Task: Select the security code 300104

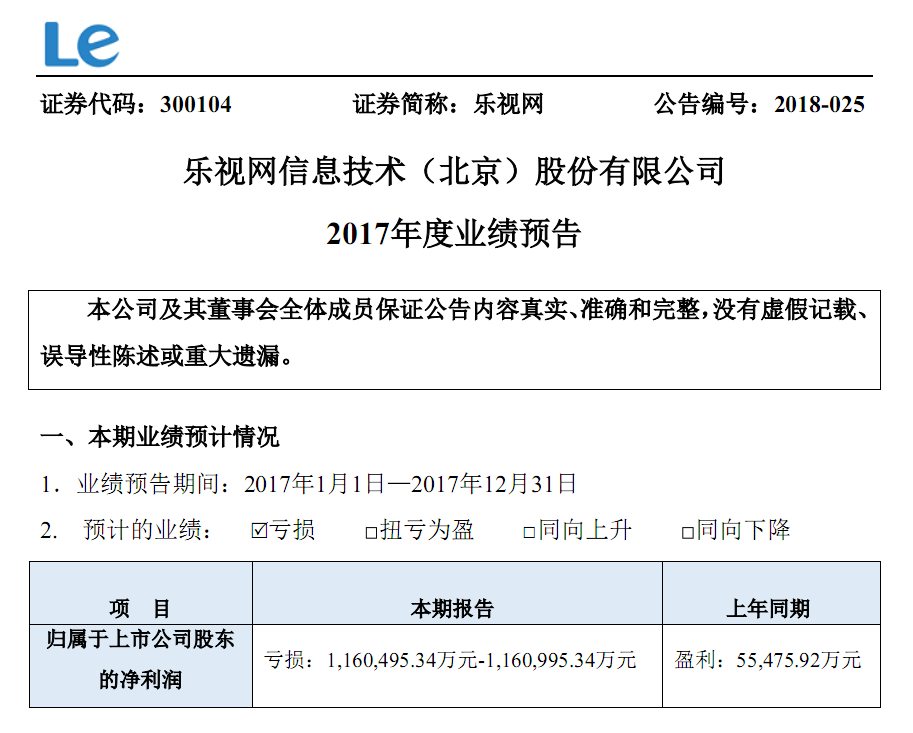Action: (196, 105)
